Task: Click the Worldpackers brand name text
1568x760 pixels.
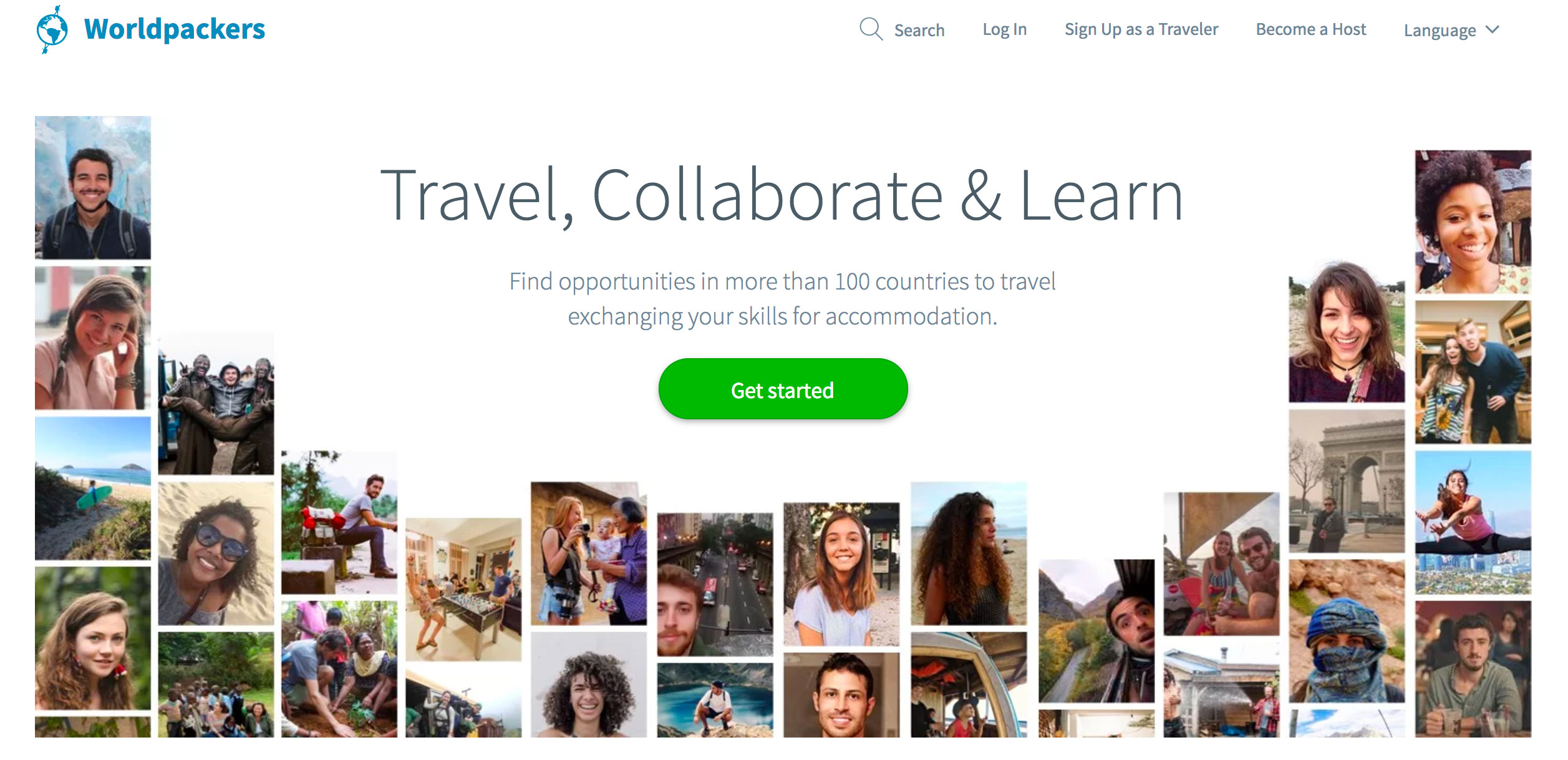Action: pyautogui.click(x=175, y=29)
